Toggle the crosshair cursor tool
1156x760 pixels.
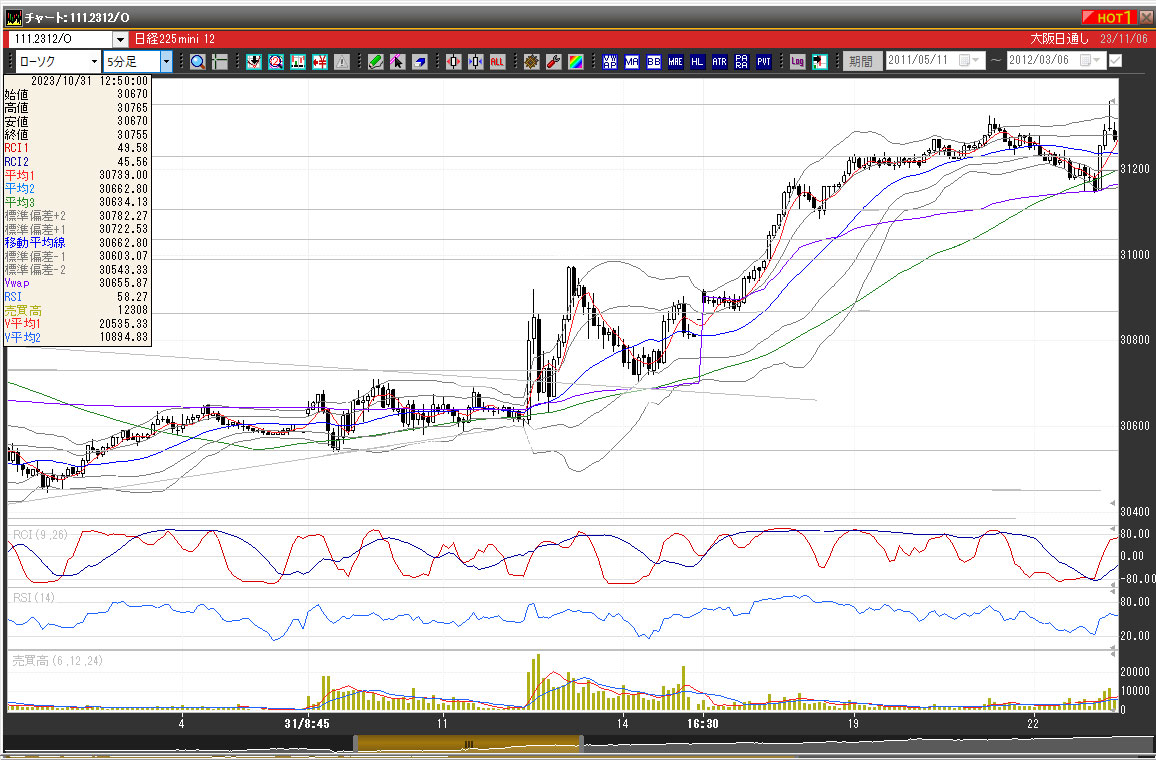click(x=220, y=62)
